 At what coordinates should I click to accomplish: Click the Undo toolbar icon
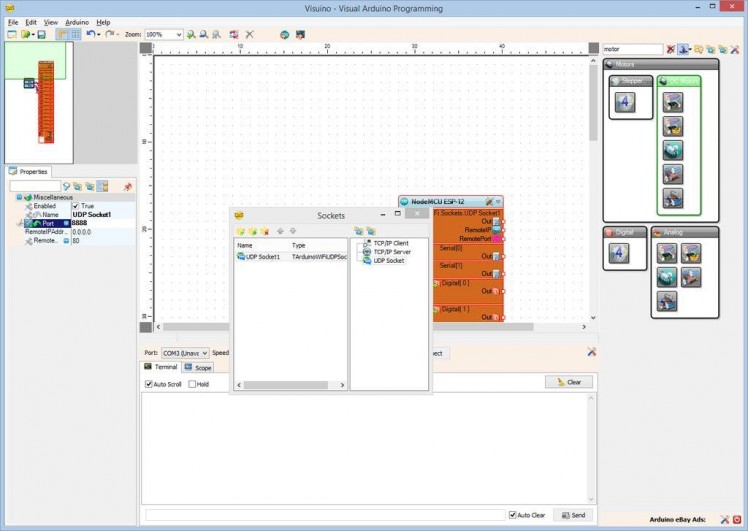[91, 34]
